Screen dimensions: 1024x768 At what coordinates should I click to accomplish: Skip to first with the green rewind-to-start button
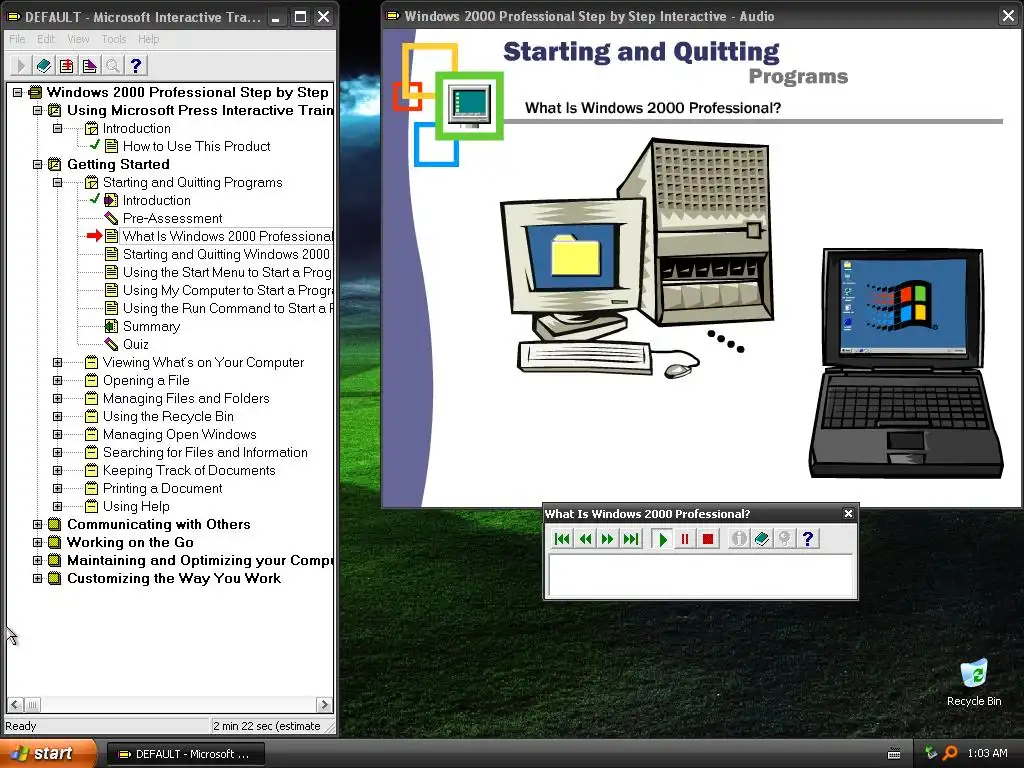pos(562,539)
